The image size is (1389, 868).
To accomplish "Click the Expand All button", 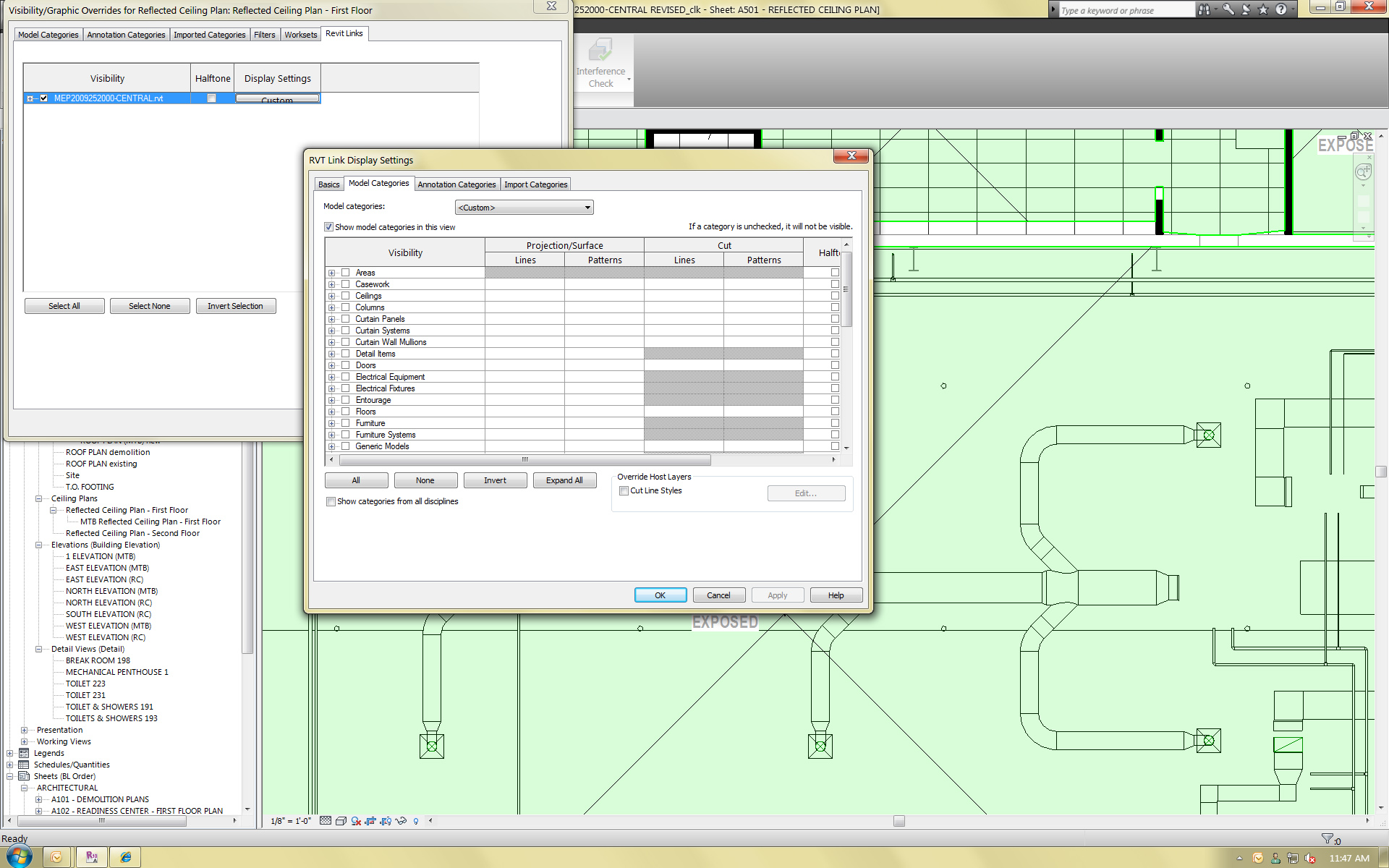I will [564, 480].
